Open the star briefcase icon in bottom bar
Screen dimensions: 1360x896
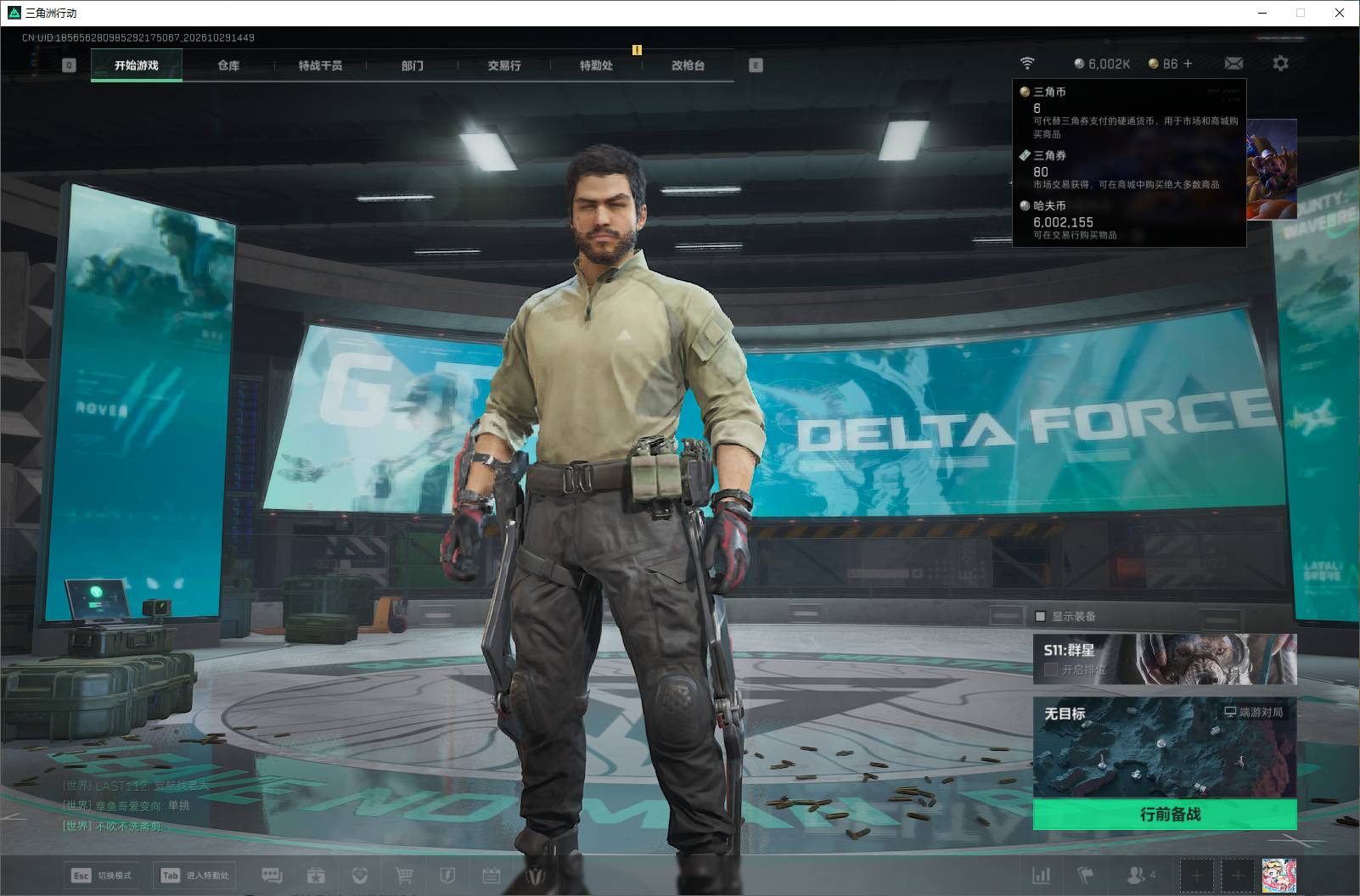point(316,875)
